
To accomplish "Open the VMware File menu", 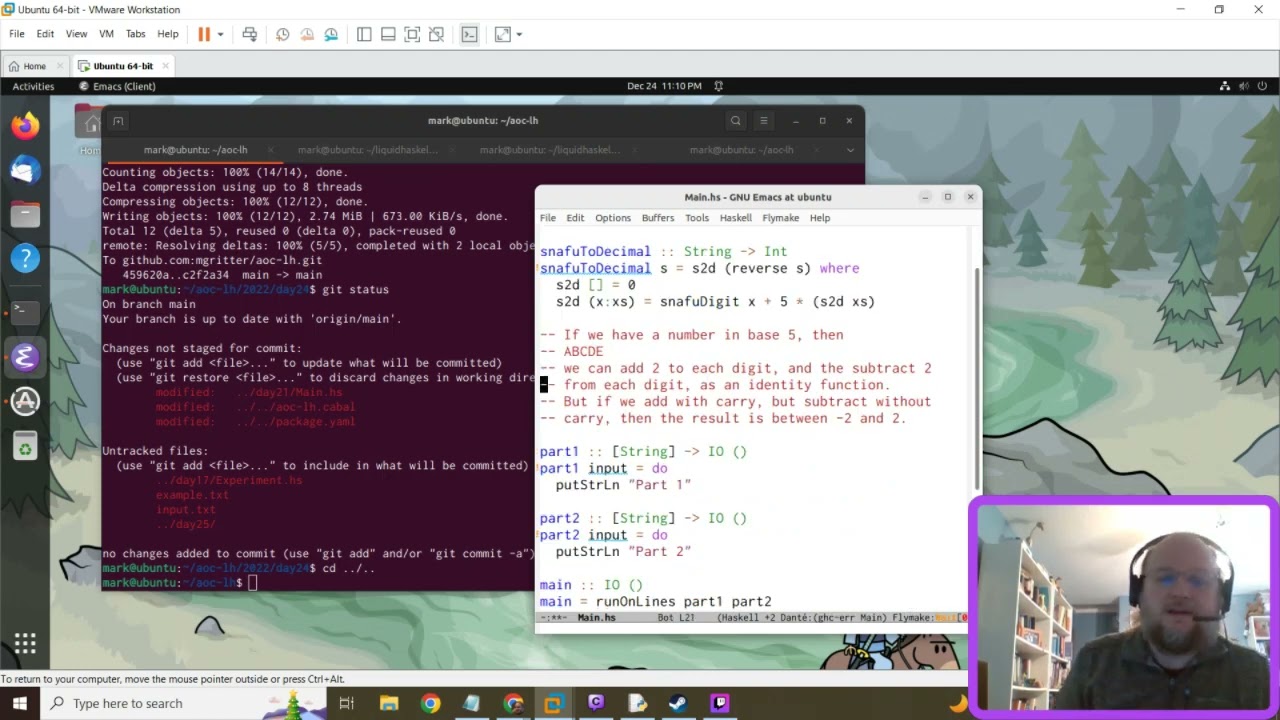I will coord(17,34).
